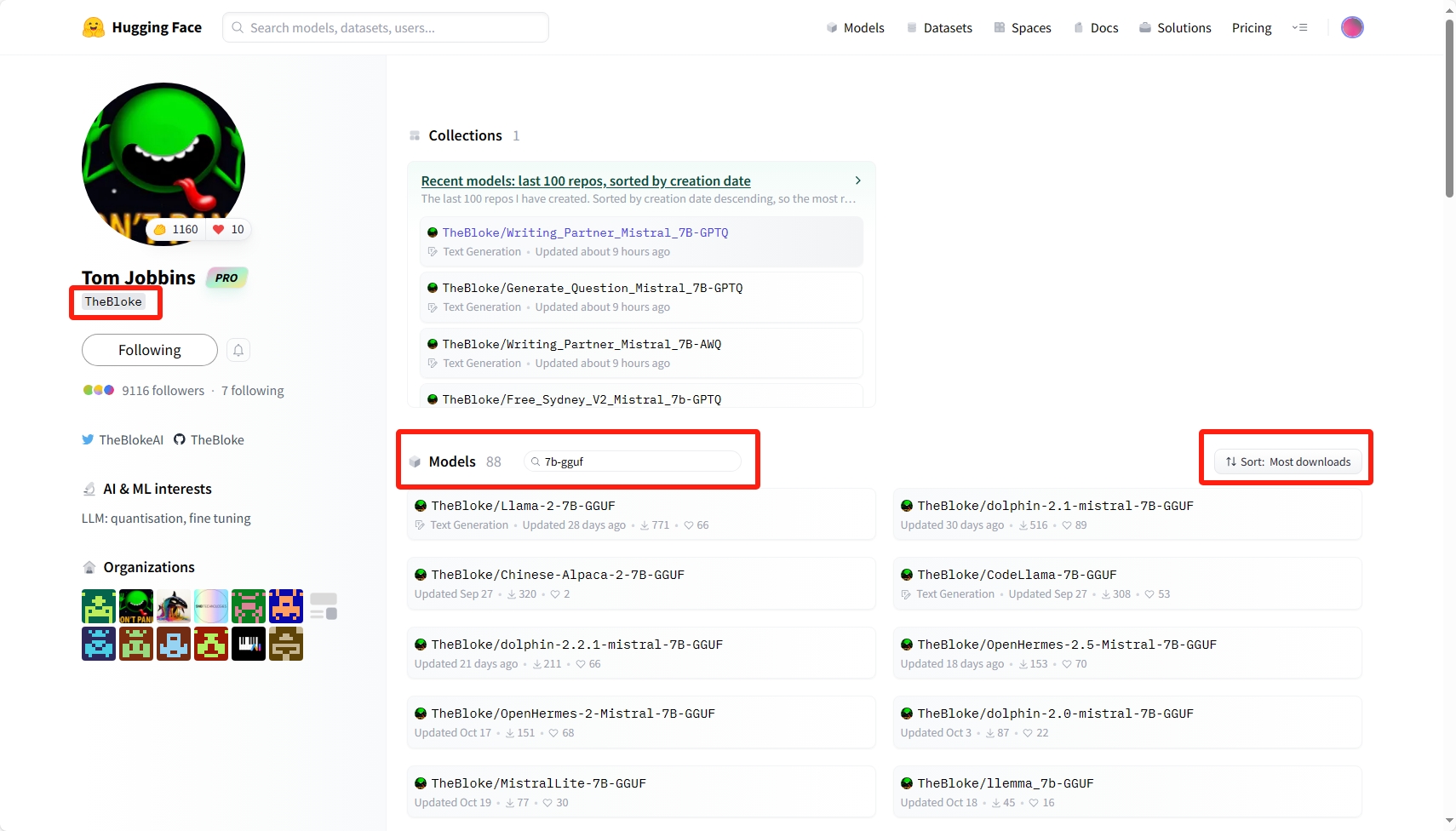Click the 1160 emoji reaction badge
This screenshot has height=831, width=1456.
(175, 229)
